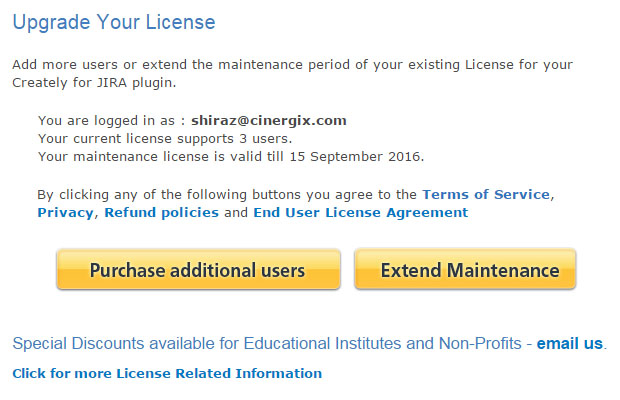
Task: Click the Purchase additional users button
Action: (x=198, y=270)
